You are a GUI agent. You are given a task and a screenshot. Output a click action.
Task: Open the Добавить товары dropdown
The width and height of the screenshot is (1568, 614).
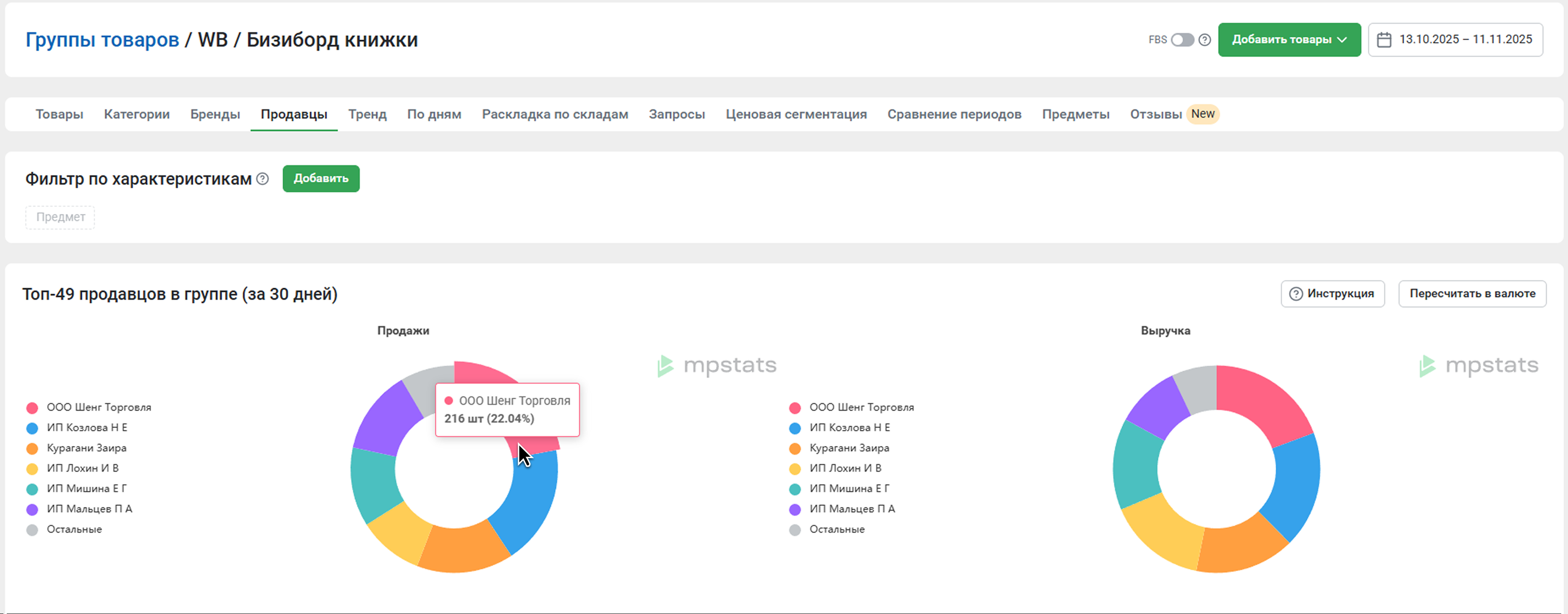pyautogui.click(x=1289, y=40)
